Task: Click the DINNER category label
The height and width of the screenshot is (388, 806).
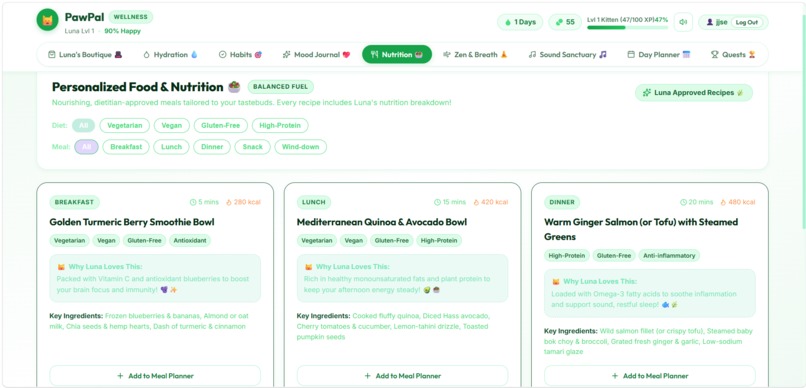Action: click(562, 202)
